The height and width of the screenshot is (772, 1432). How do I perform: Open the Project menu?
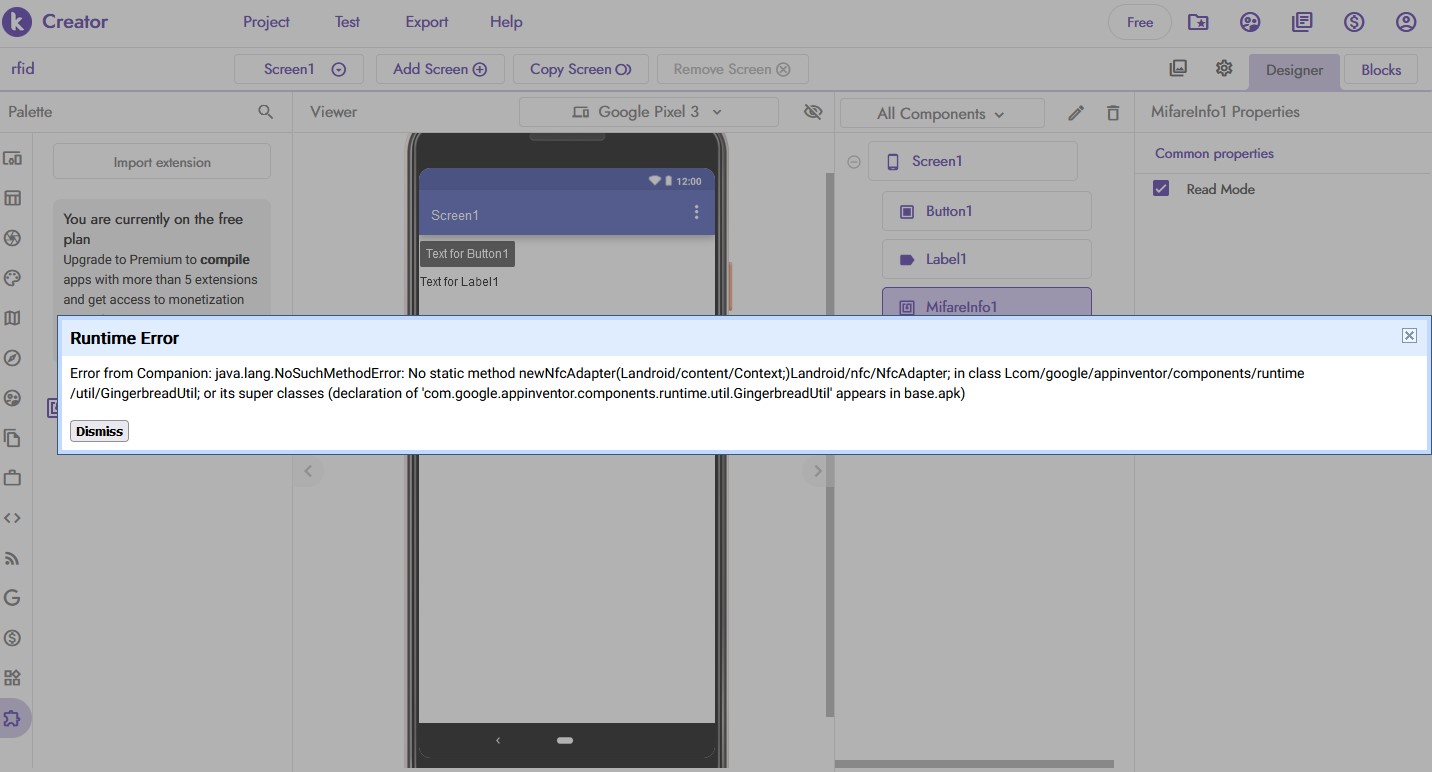click(266, 22)
